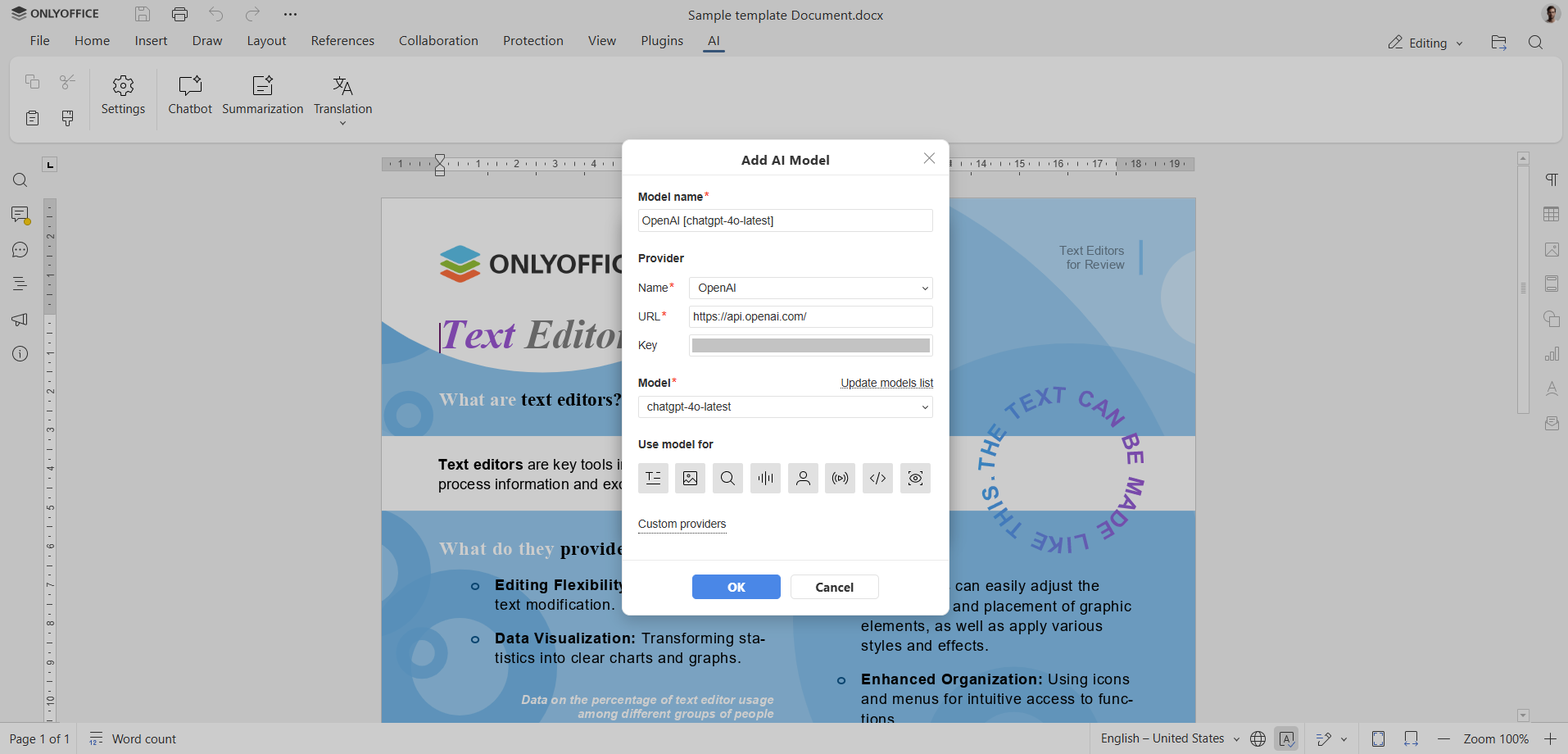This screenshot has height=754, width=1568.
Task: Open the Custom providers link
Action: [x=682, y=524]
